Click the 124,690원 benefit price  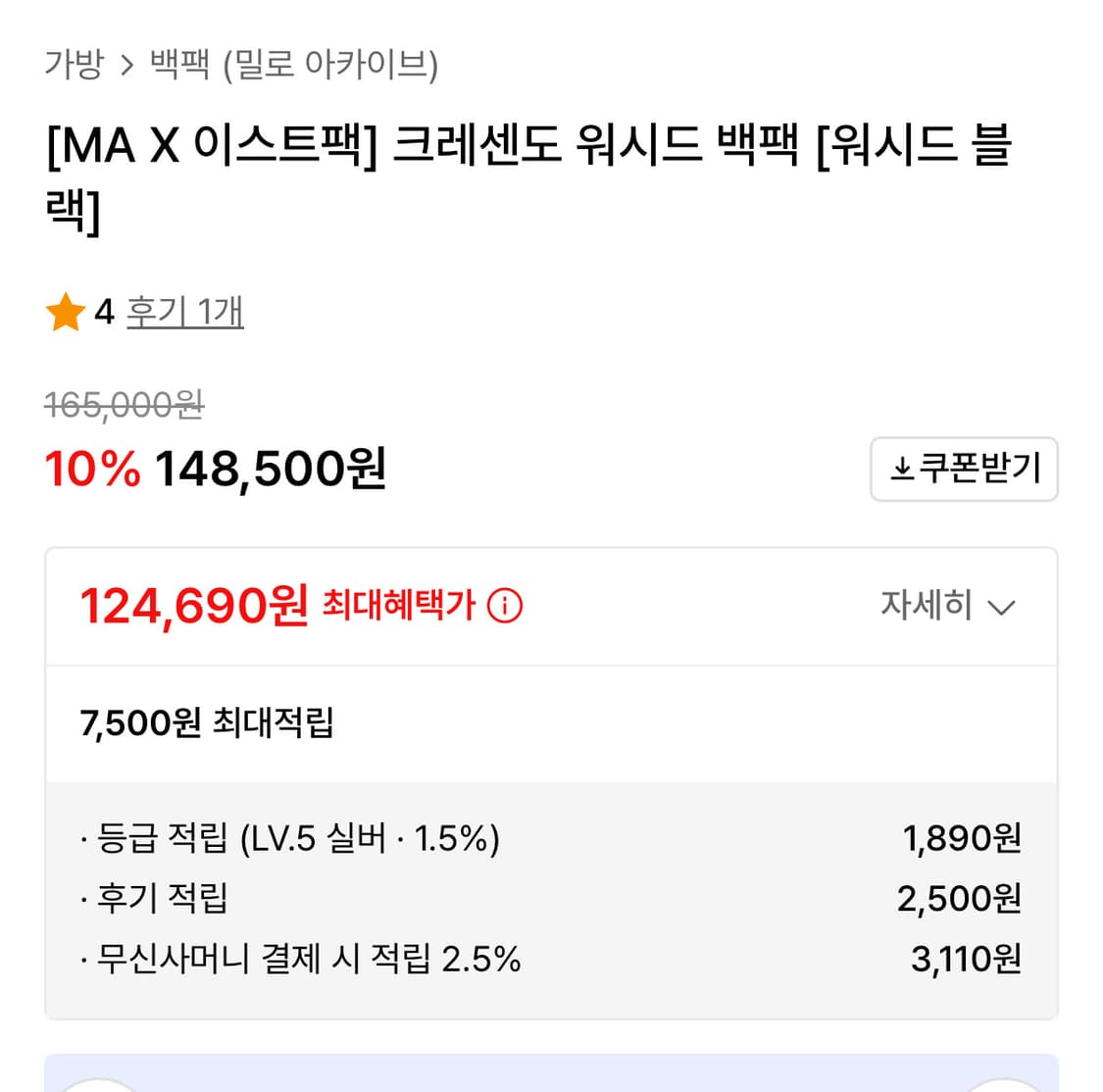(x=192, y=604)
